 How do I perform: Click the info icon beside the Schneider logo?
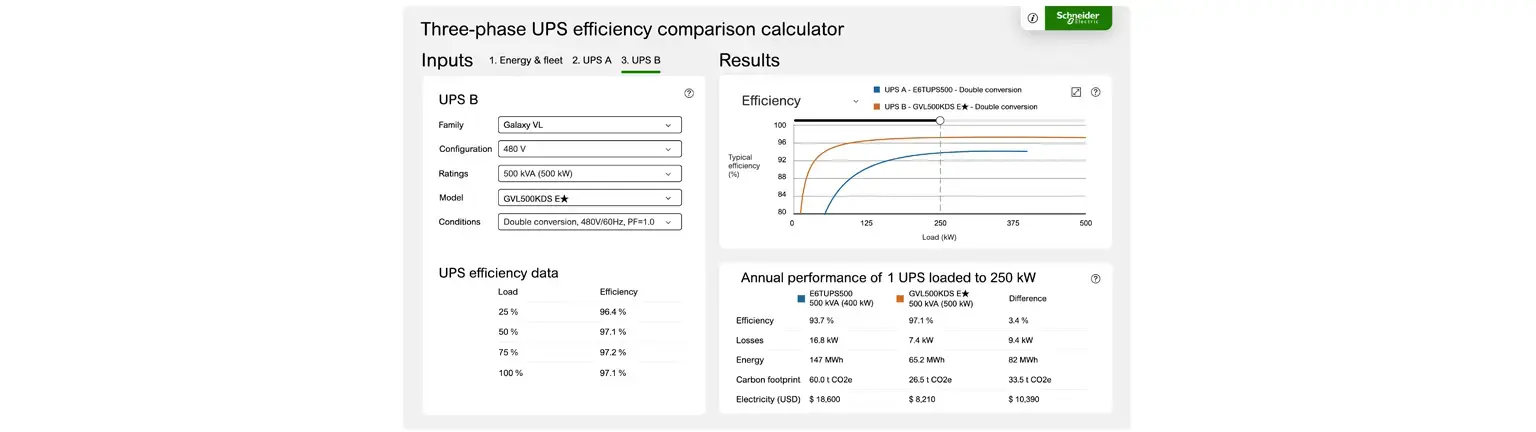click(x=1033, y=17)
